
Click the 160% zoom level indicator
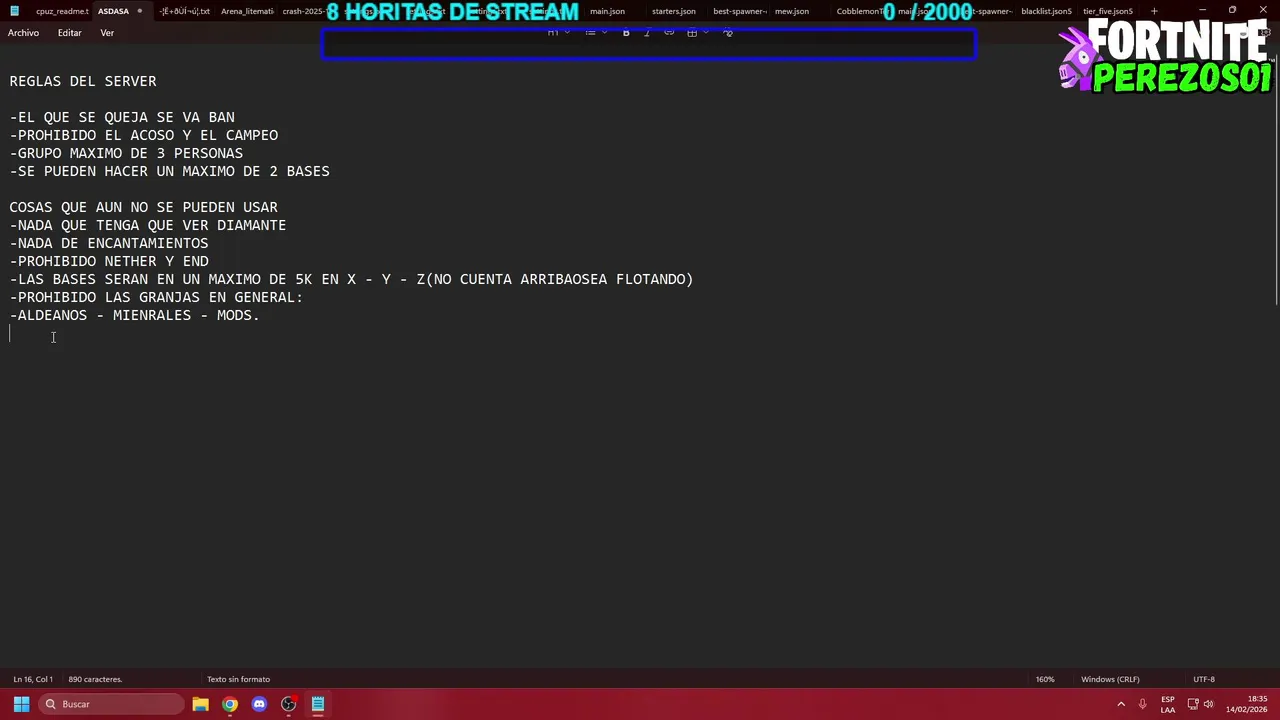1045,679
